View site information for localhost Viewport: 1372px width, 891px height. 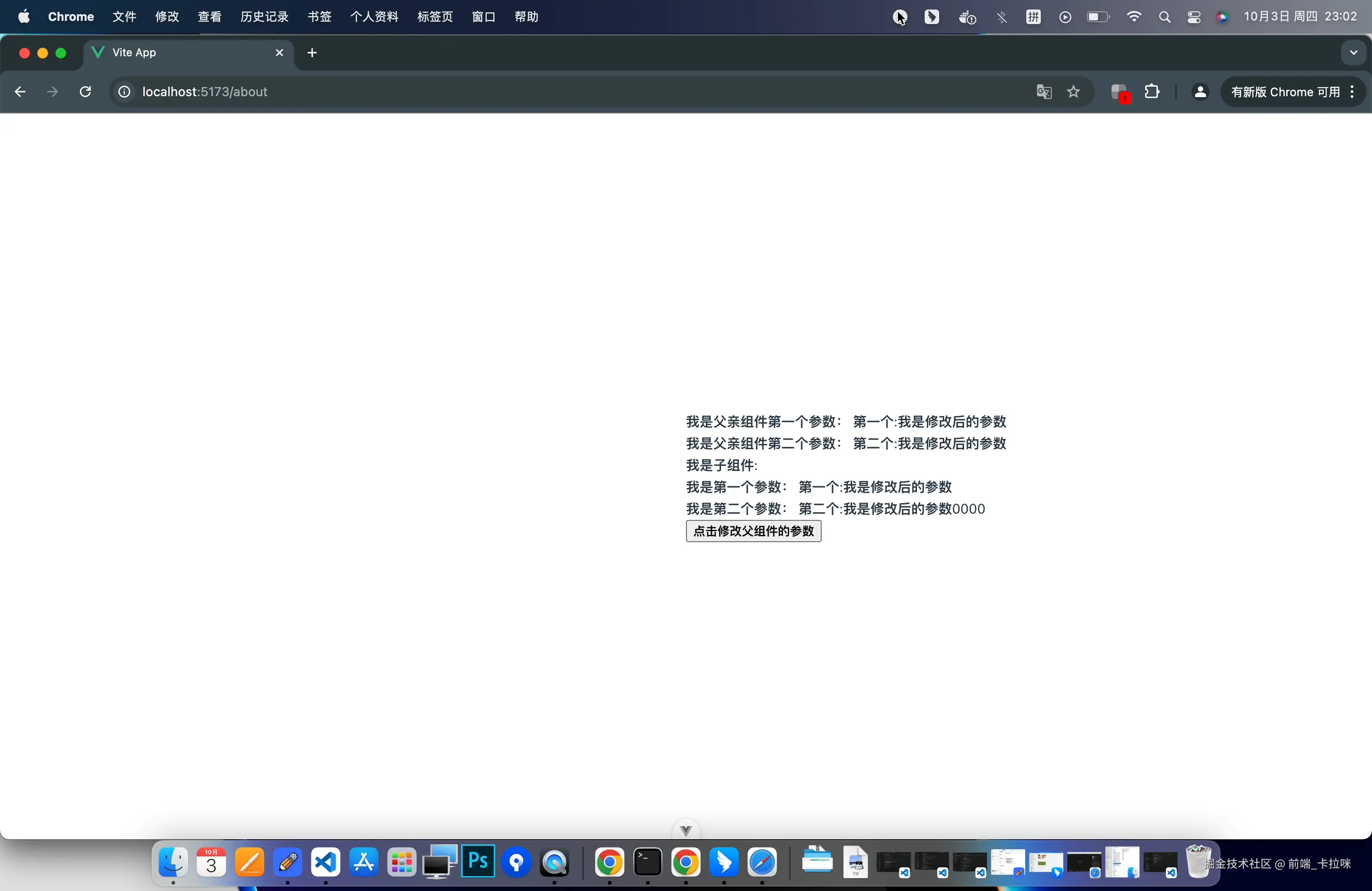coord(124,92)
